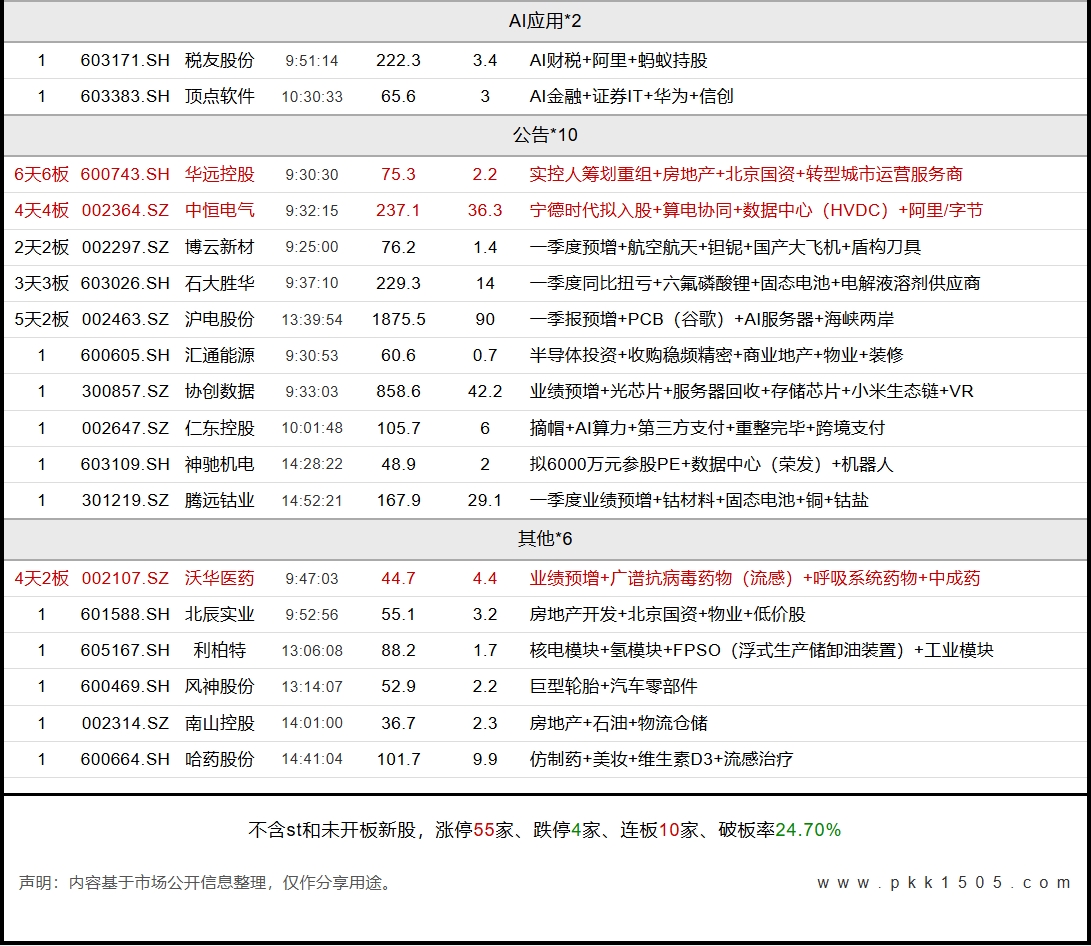Open stock code 600605.SH
Image resolution: width=1091 pixels, height=946 pixels.
tap(125, 355)
